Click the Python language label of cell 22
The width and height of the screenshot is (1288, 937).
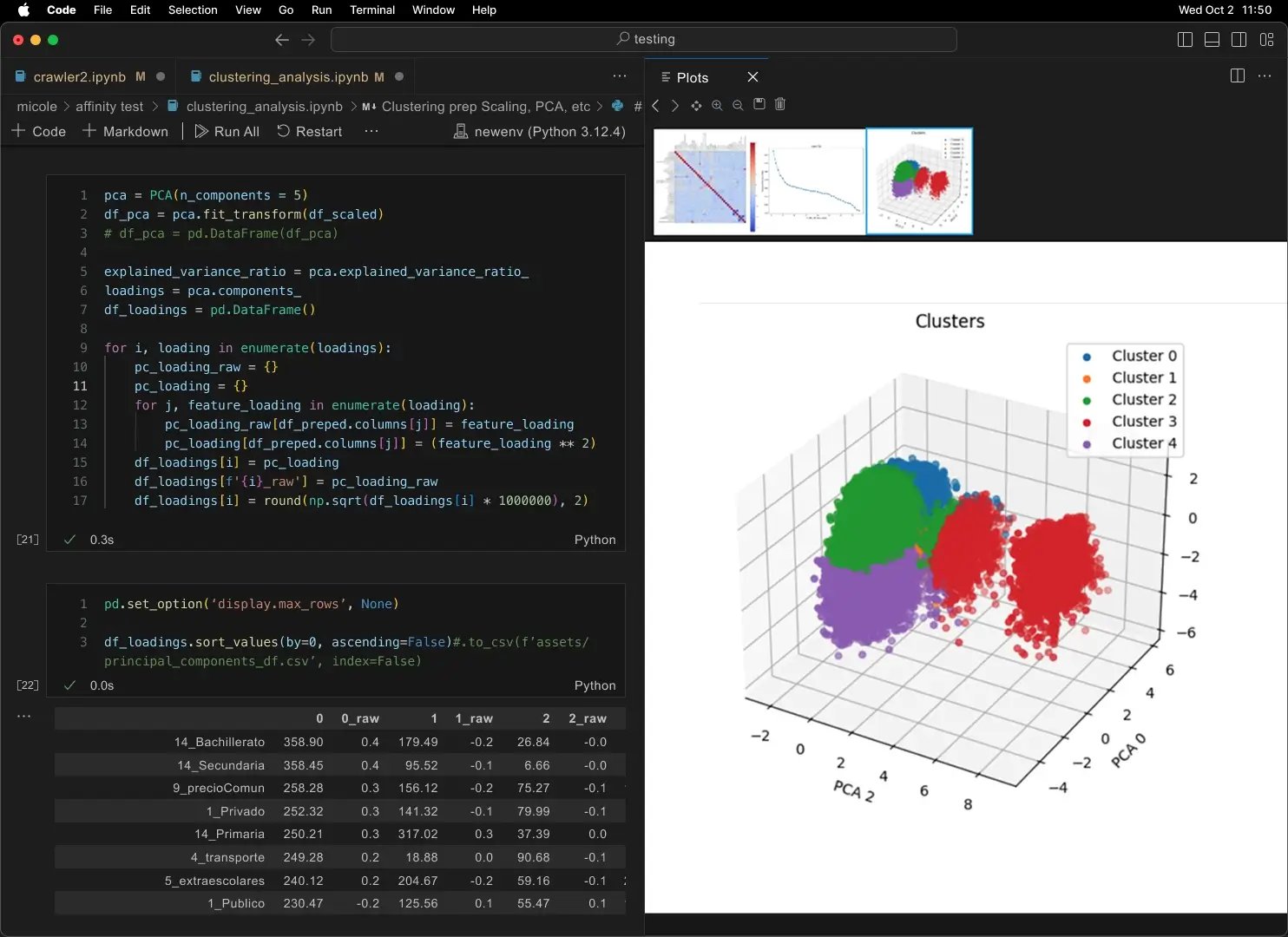pos(595,685)
